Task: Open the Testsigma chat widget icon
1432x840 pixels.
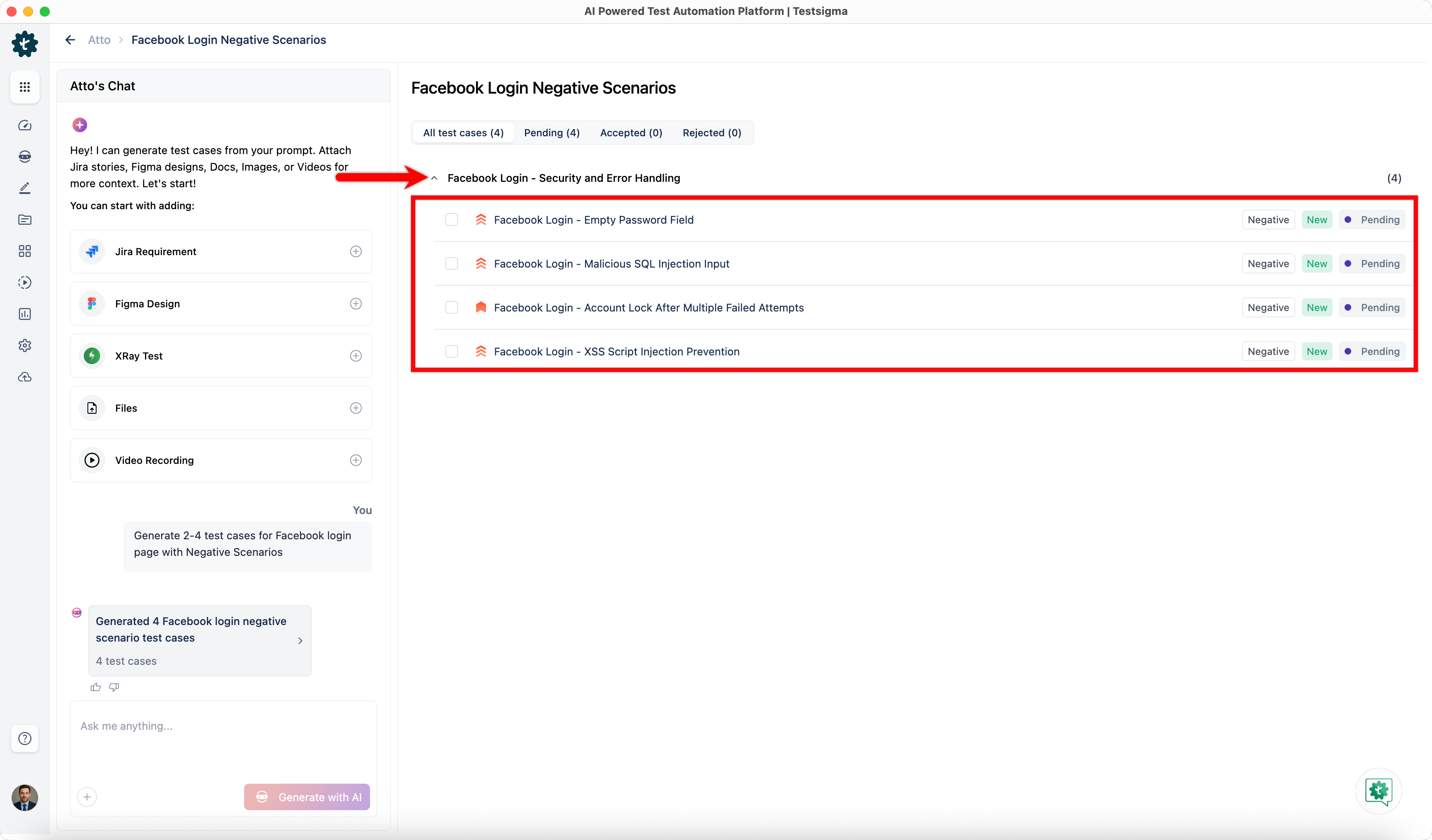Action: pos(1379,791)
